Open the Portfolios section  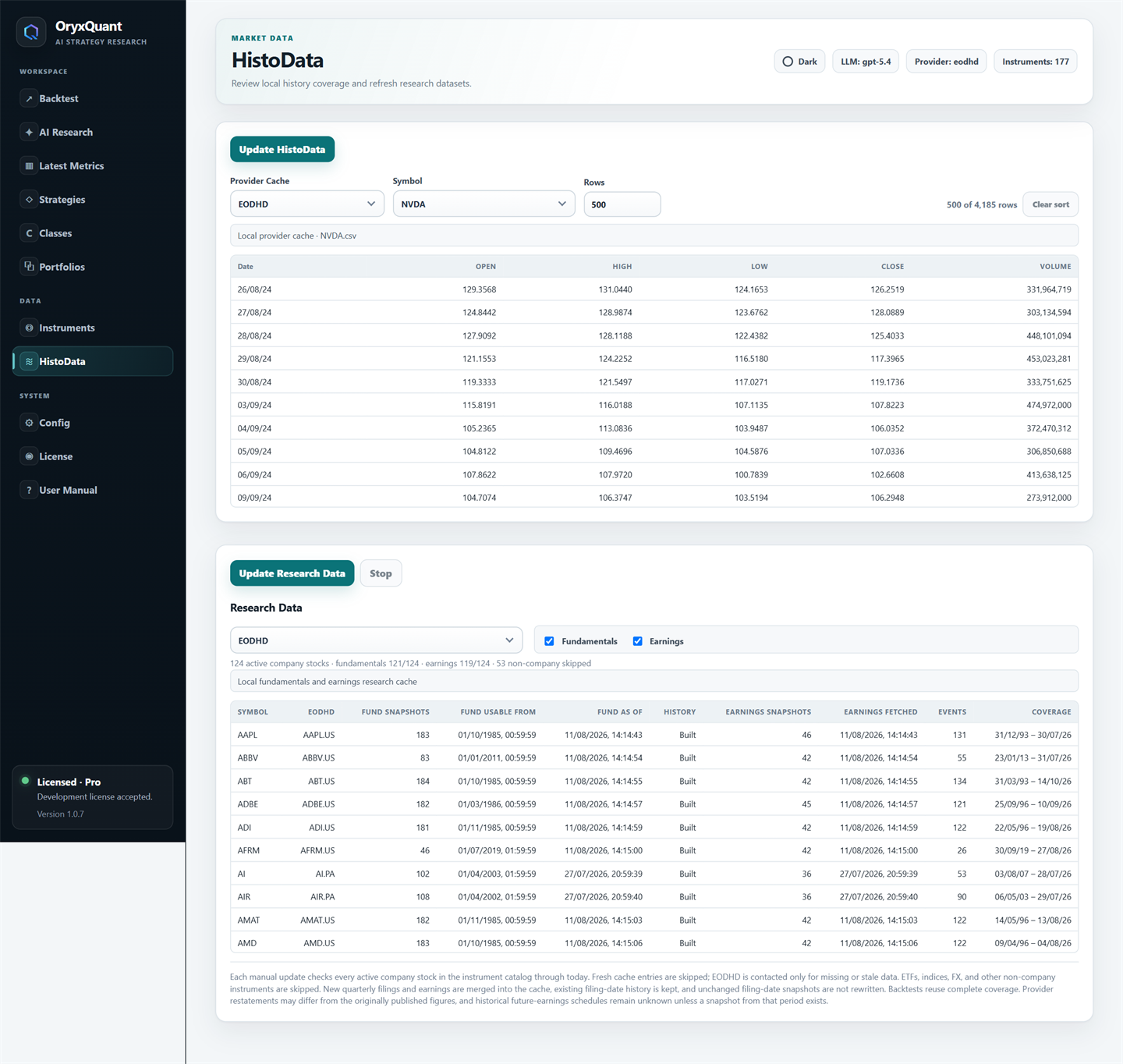[93, 267]
